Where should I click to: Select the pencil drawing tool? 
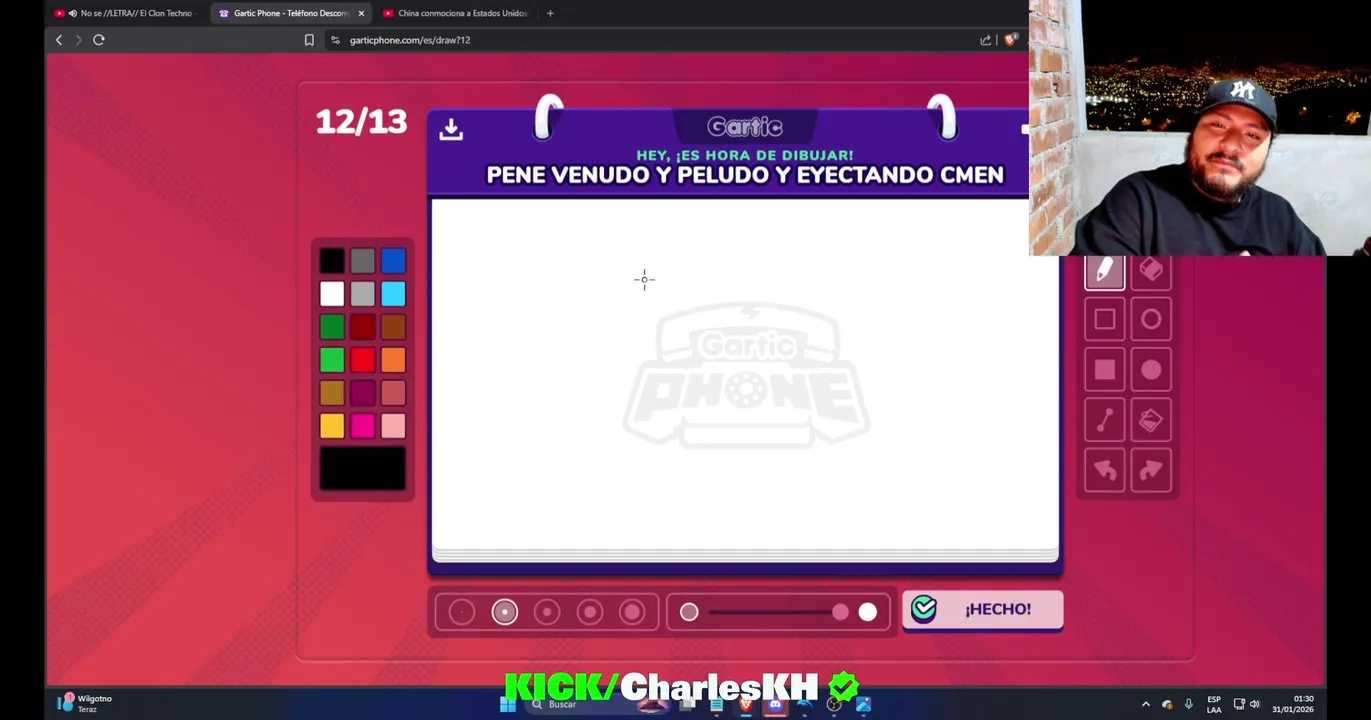pos(1104,271)
